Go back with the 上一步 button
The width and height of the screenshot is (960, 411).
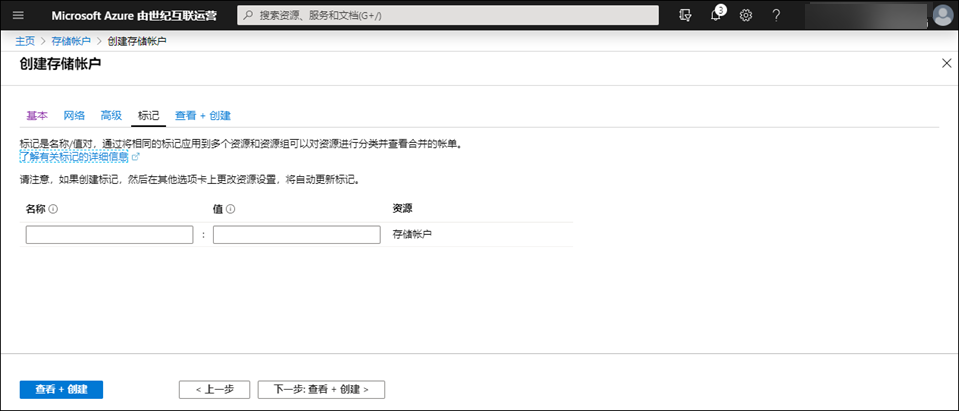click(x=214, y=389)
